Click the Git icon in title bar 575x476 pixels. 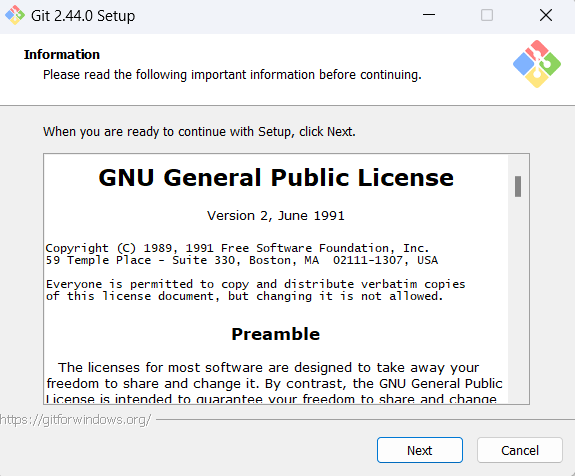15,15
